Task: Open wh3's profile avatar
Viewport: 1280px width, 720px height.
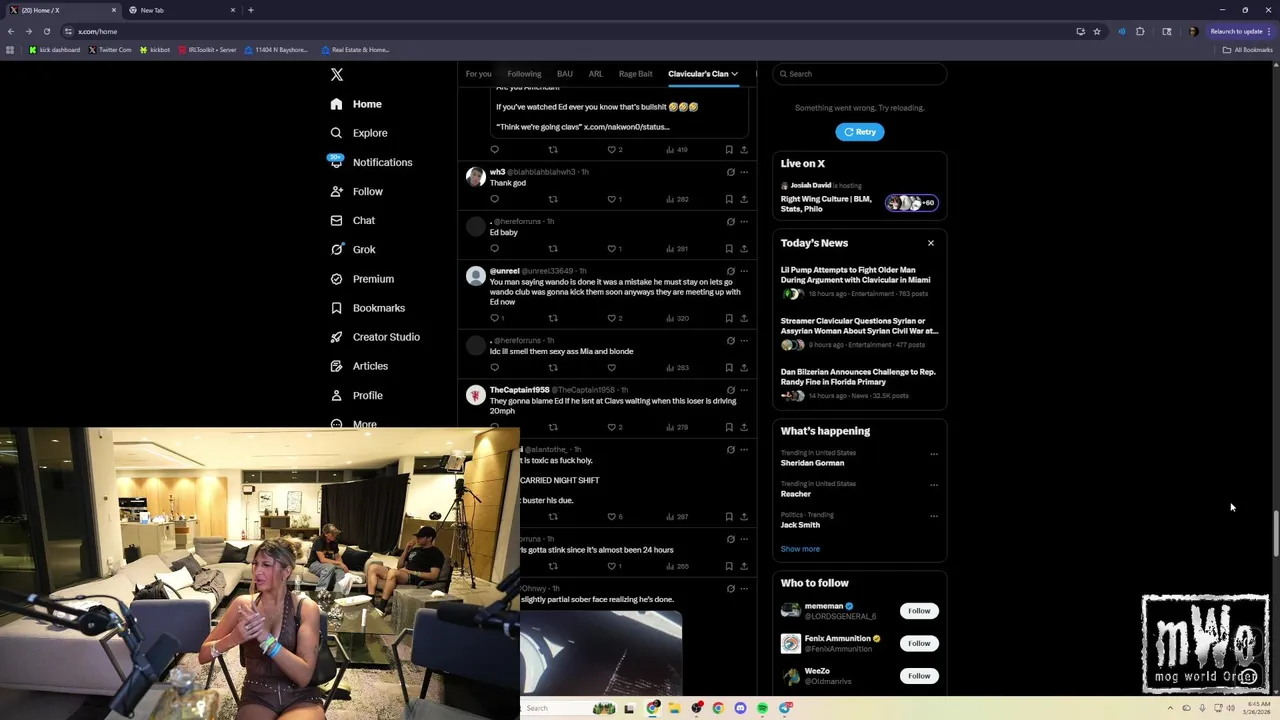Action: [476, 177]
